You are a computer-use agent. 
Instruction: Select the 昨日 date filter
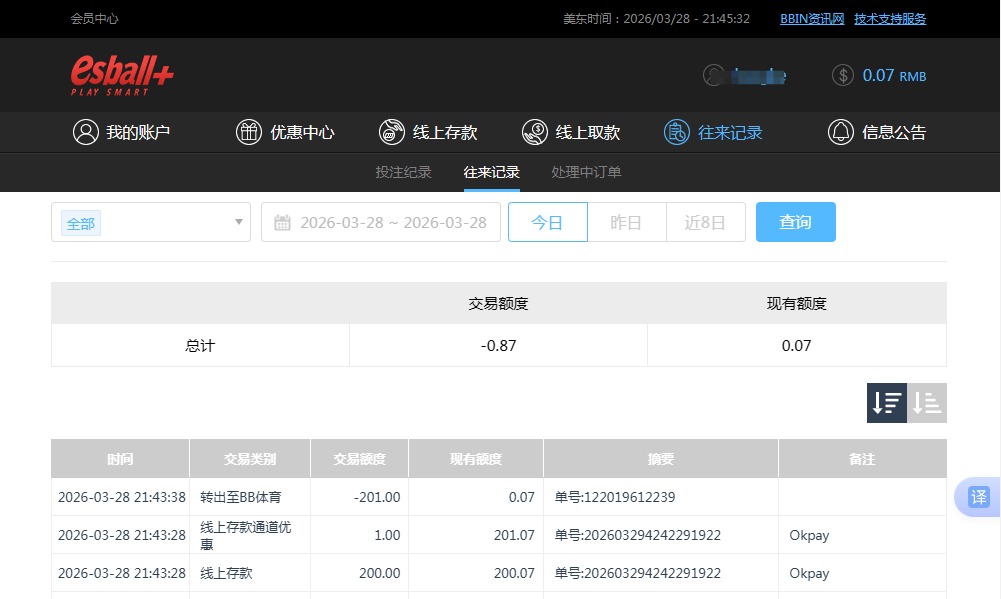[627, 222]
